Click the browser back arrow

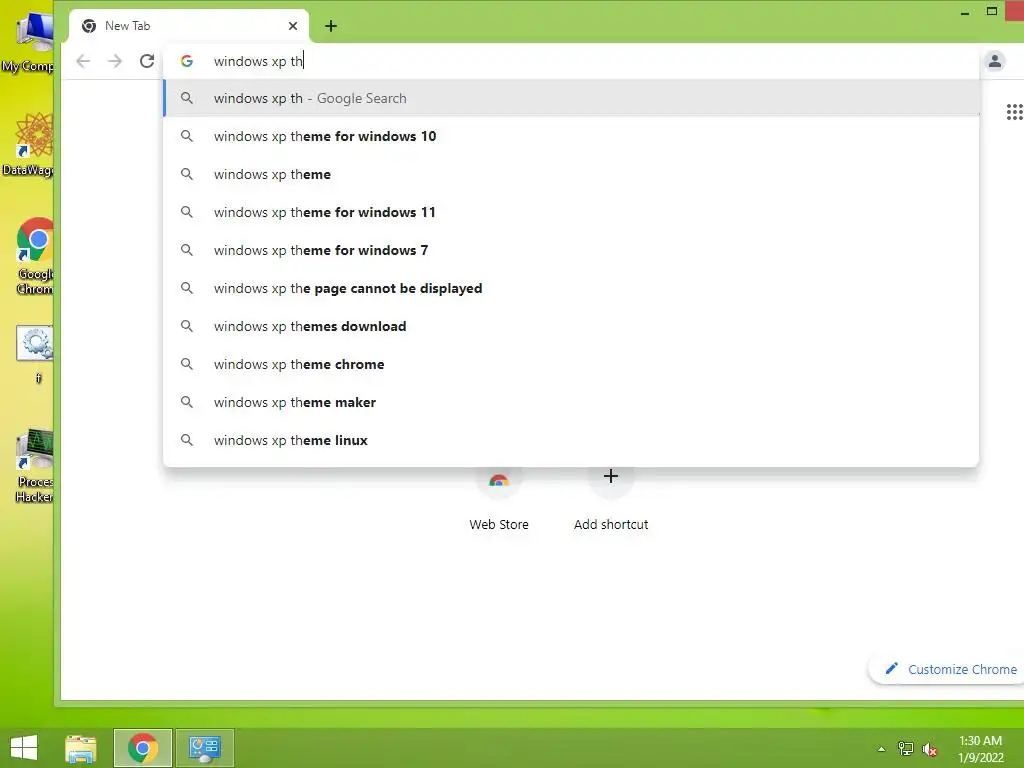[x=83, y=61]
